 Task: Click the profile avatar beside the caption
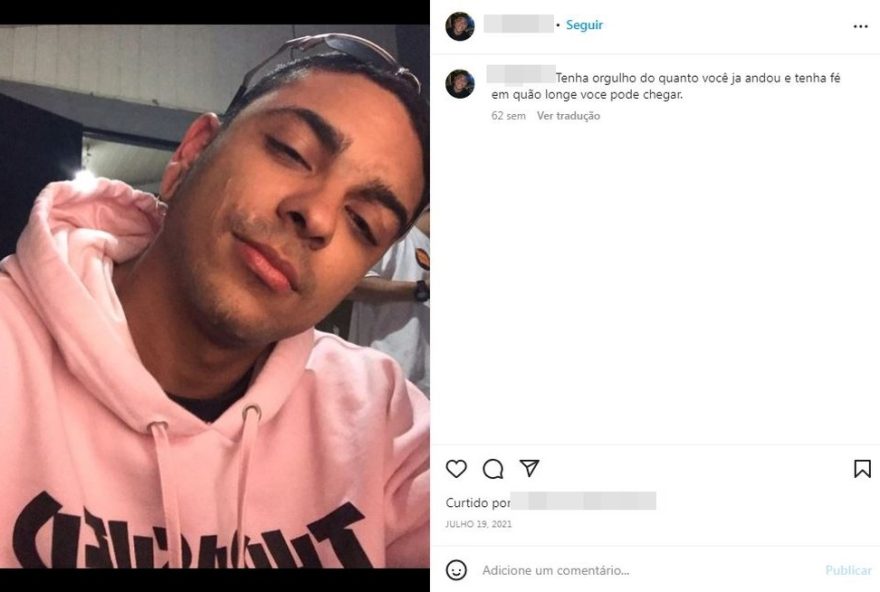460,84
